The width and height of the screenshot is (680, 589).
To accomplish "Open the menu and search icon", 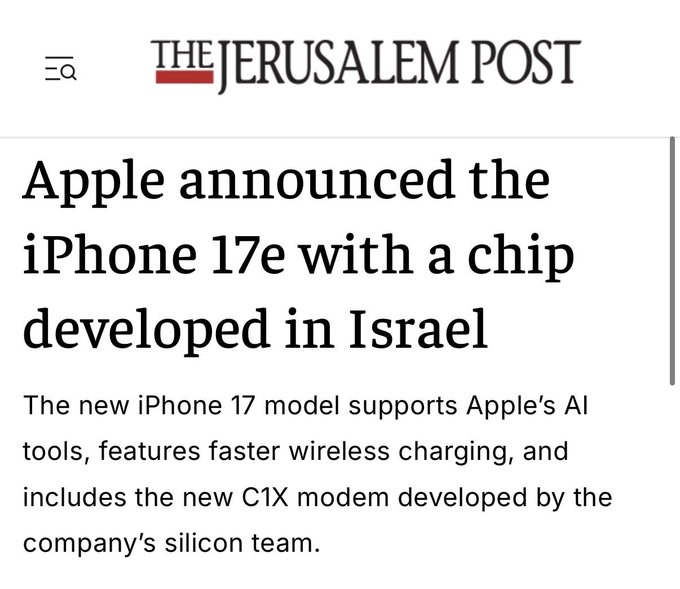I will click(x=61, y=68).
